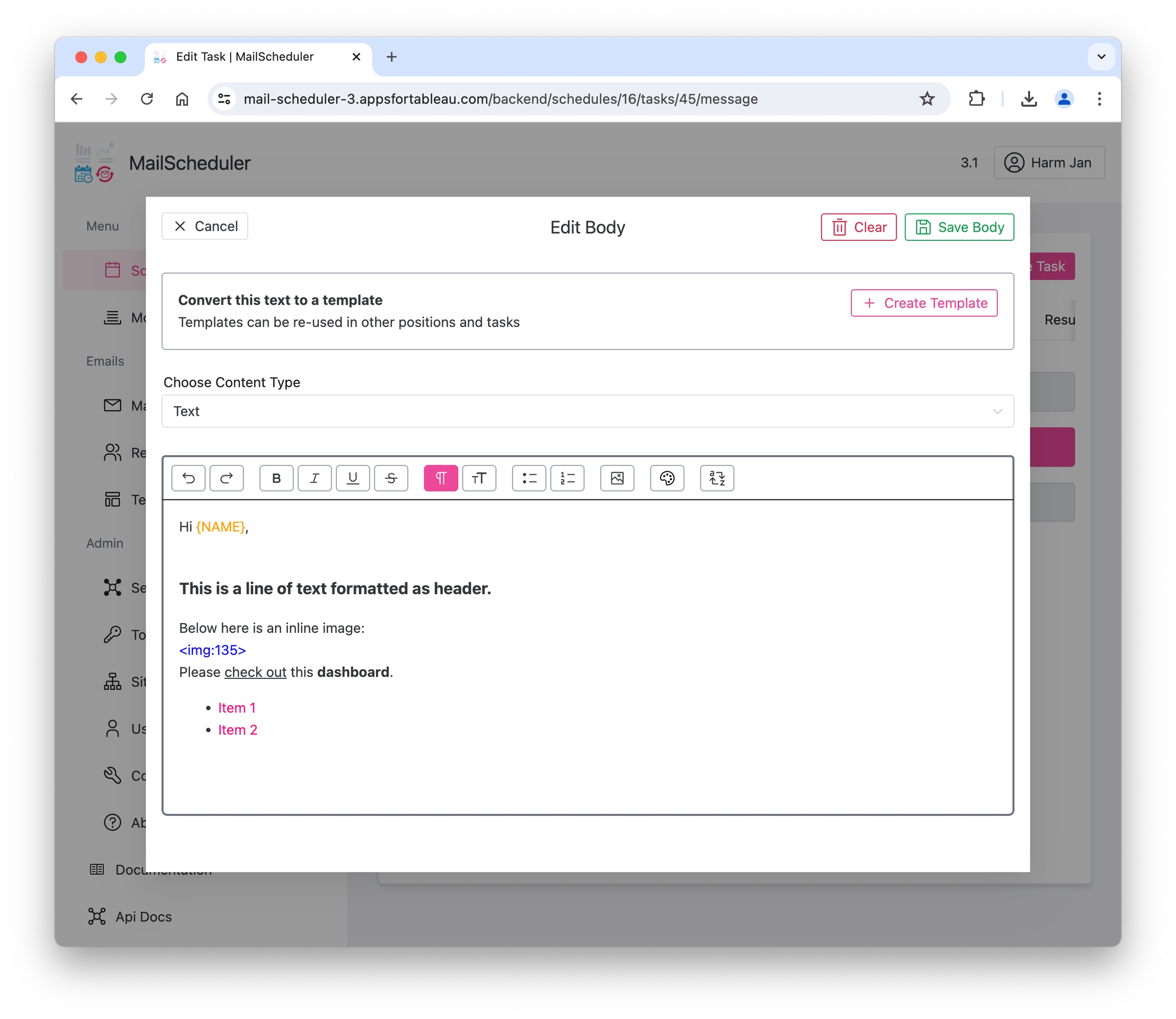Click the Create Template button
The image size is (1176, 1019).
point(923,303)
